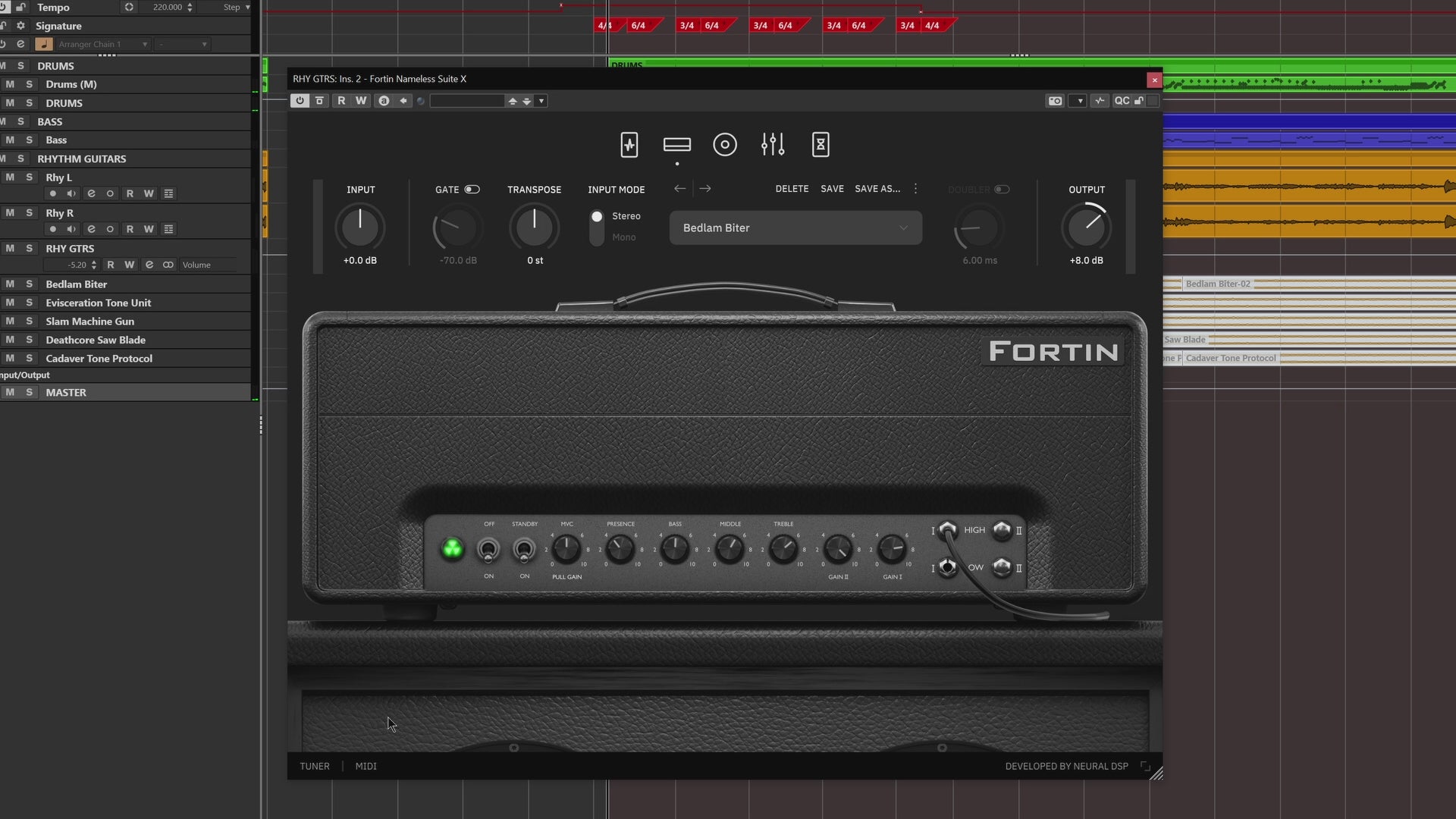This screenshot has width=1456, height=819.
Task: Click the copy A to B arrow icon
Action: coord(403,101)
